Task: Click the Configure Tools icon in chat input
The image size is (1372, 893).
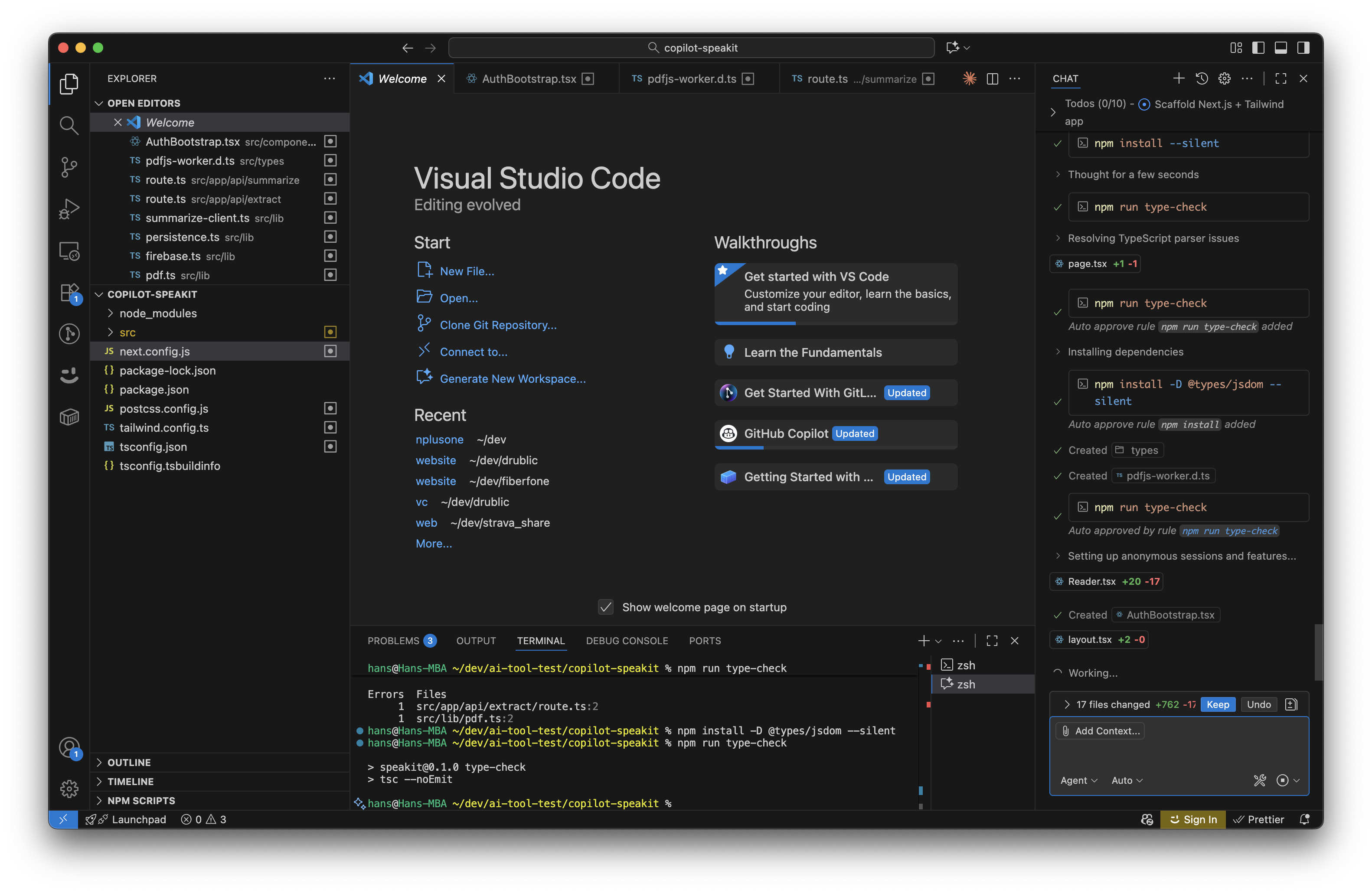Action: [1260, 780]
